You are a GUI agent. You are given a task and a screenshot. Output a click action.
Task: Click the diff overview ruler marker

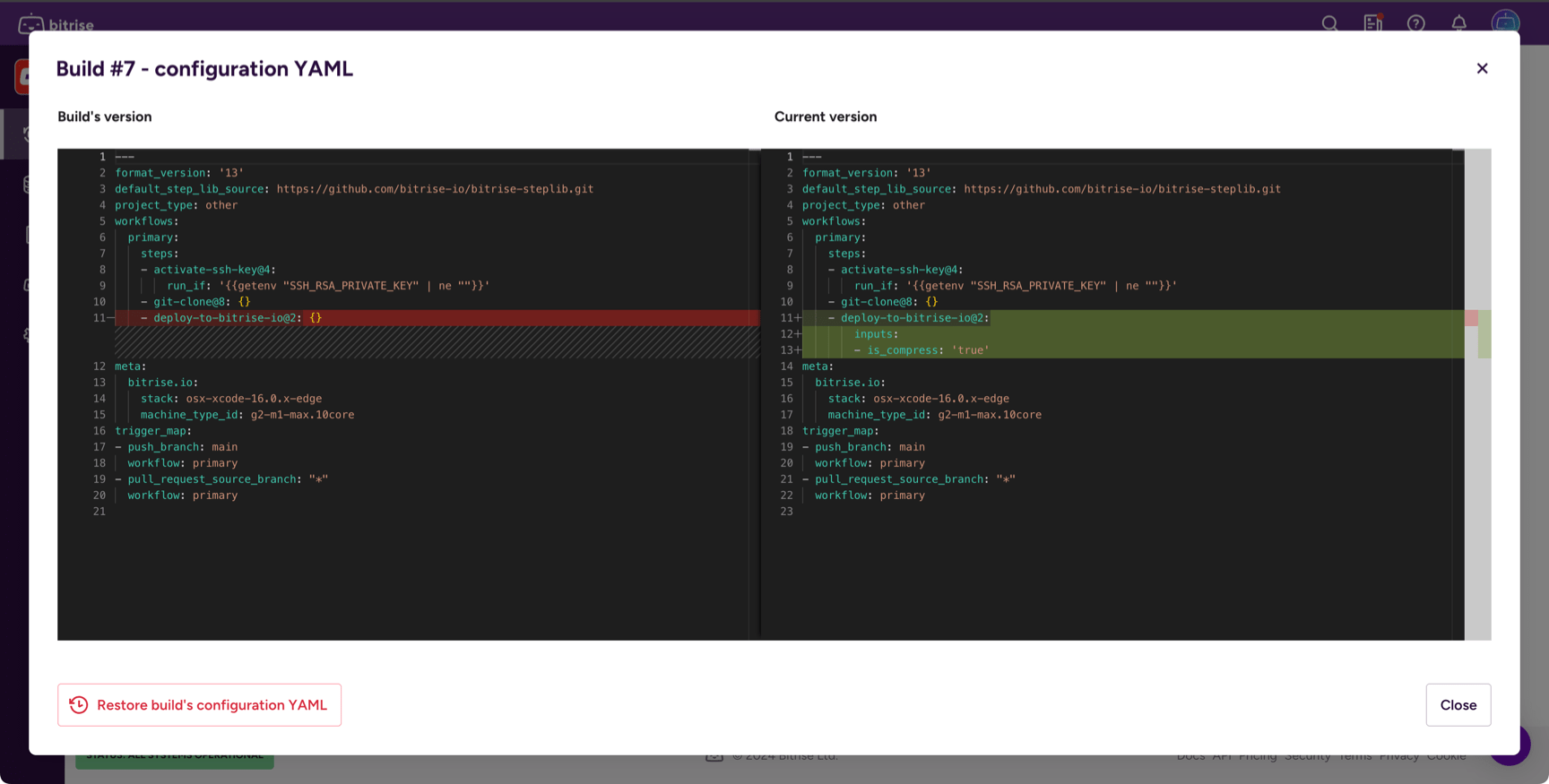(1478, 334)
